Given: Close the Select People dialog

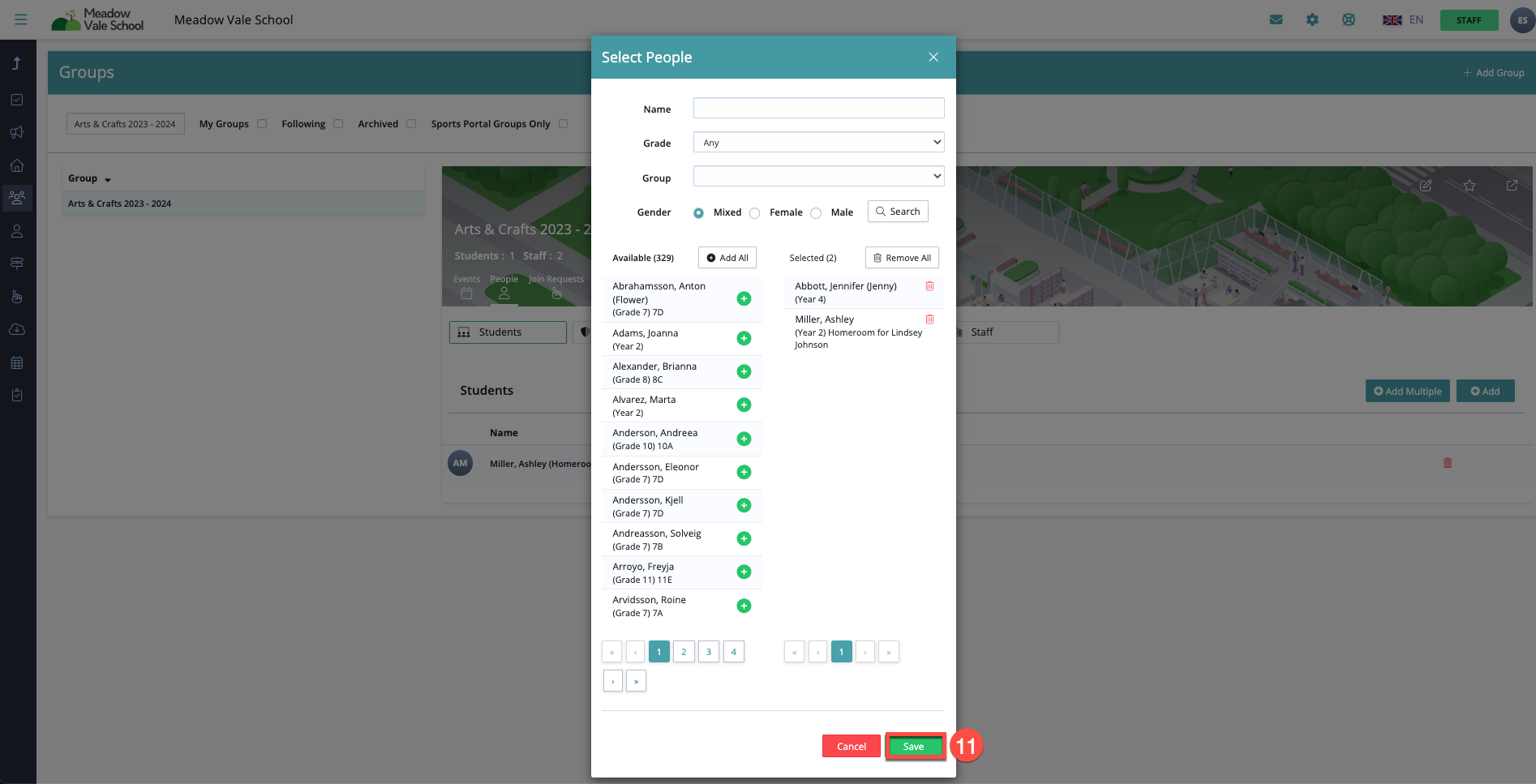Looking at the screenshot, I should coord(933,58).
